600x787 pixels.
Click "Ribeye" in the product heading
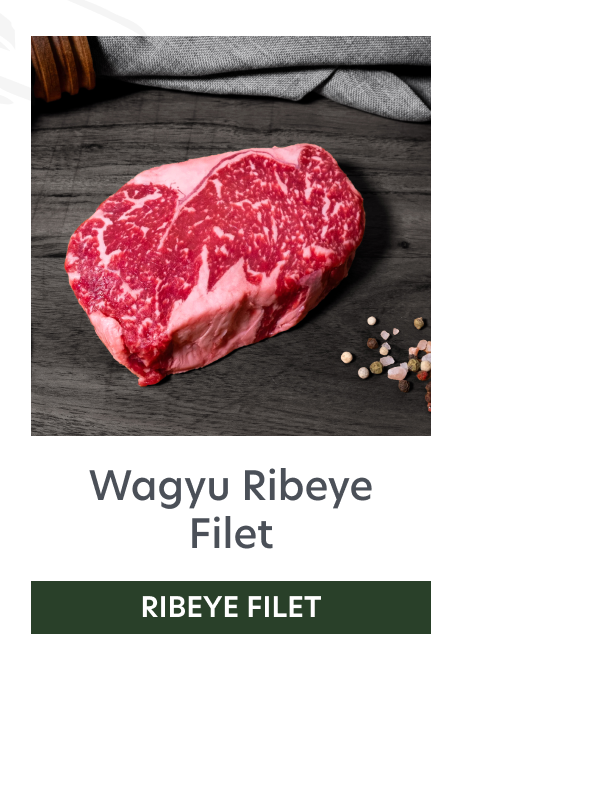coord(308,486)
